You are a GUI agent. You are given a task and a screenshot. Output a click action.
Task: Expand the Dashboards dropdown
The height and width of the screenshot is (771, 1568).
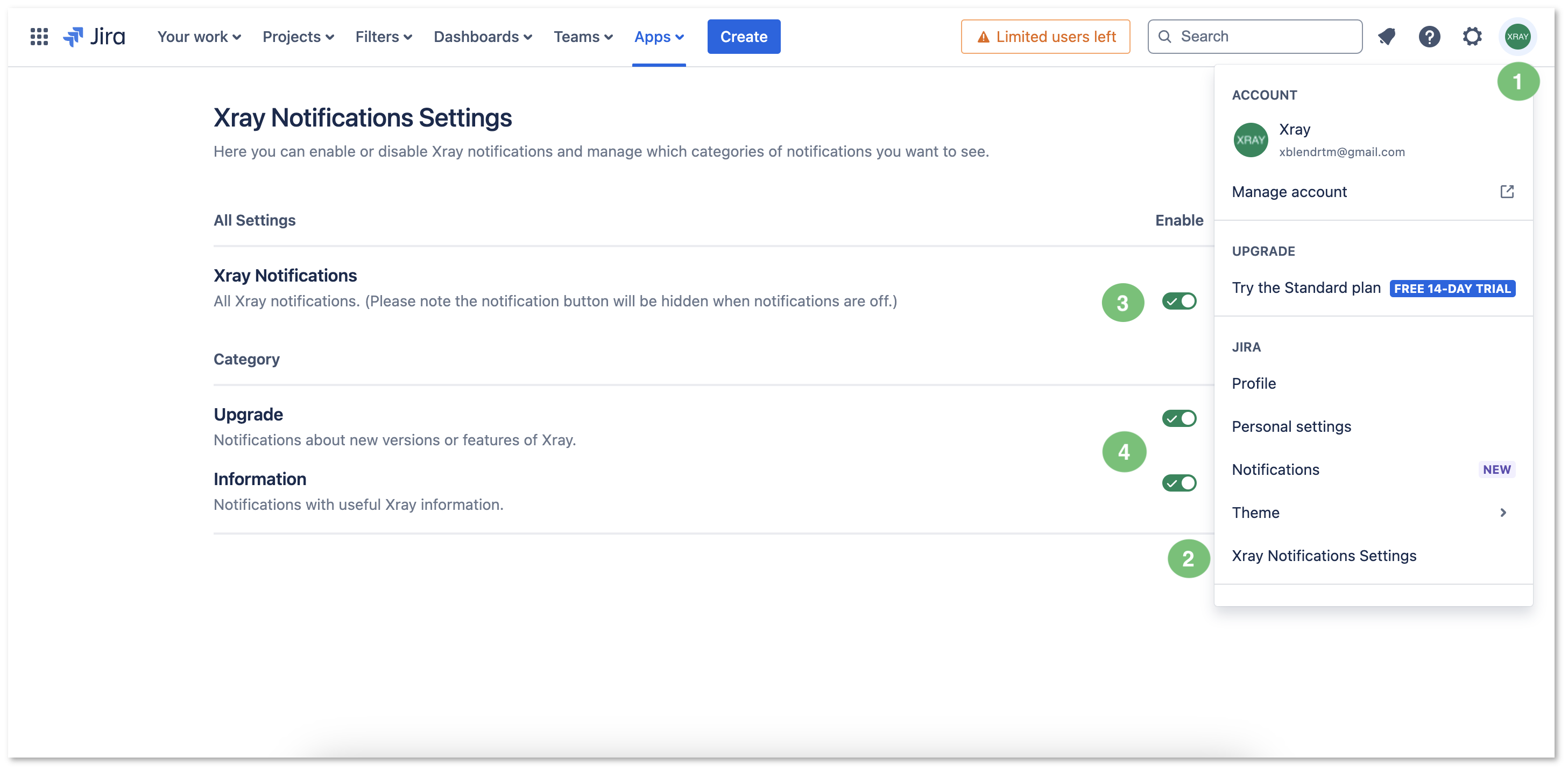(x=483, y=37)
